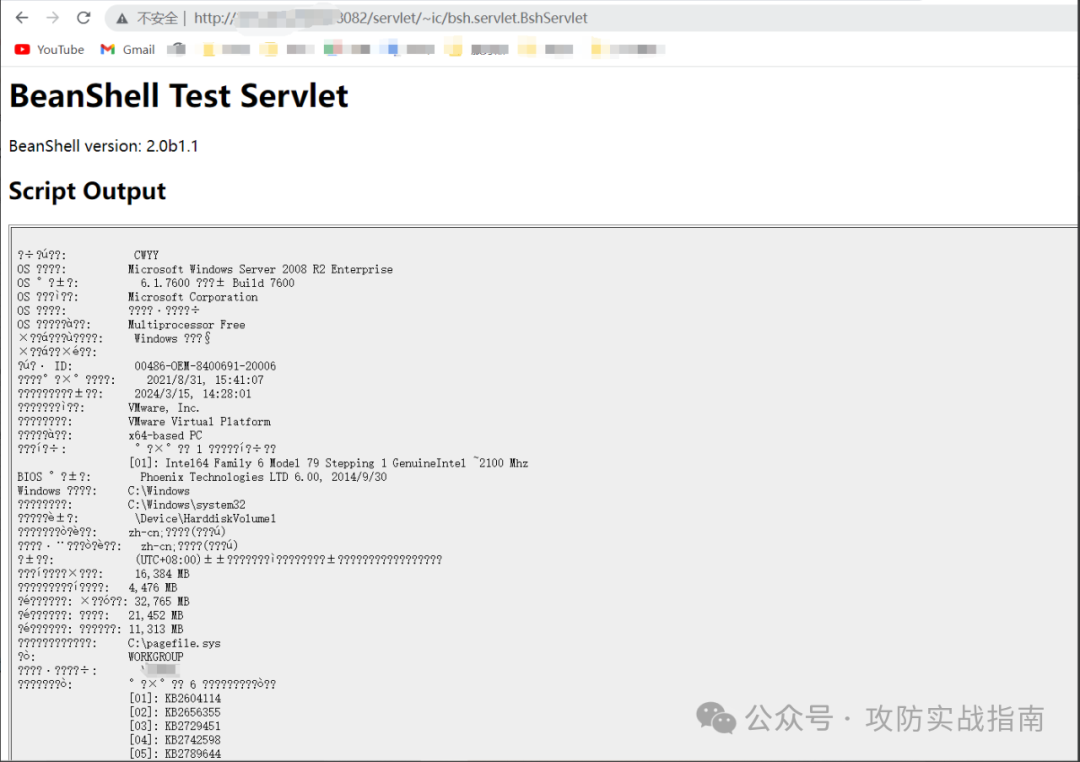Click the "6.1.7600" Build 7600 version line

click(x=218, y=283)
